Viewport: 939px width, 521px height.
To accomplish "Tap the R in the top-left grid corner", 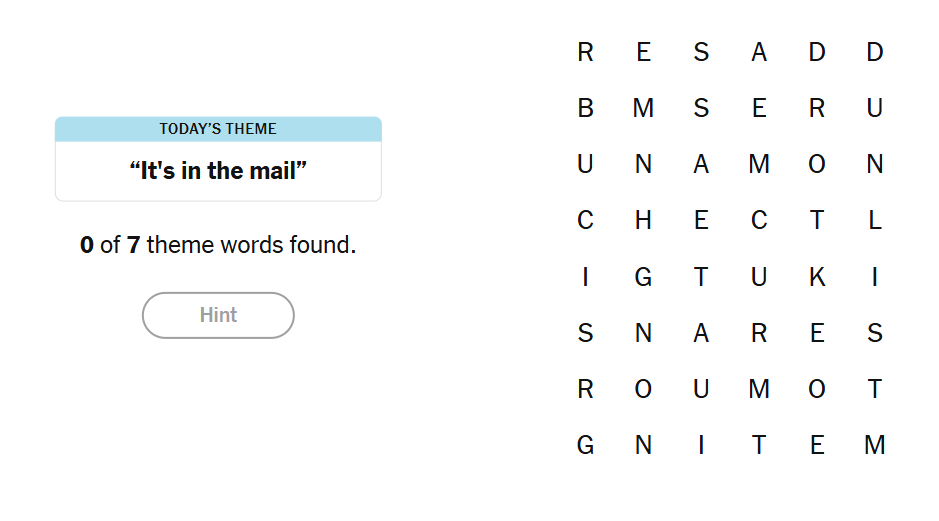I will 585,53.
